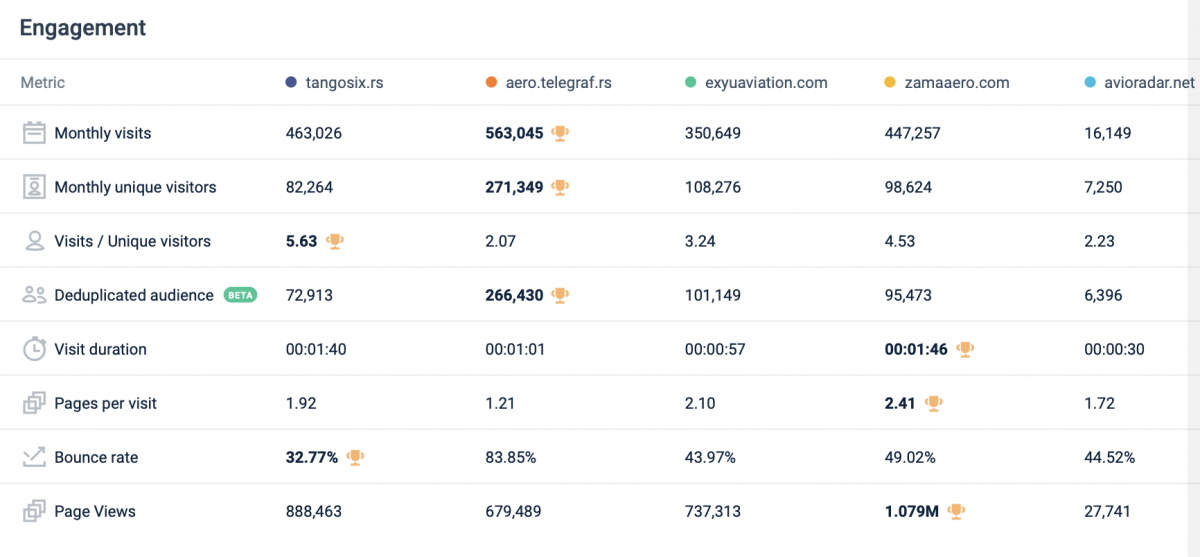Image resolution: width=1200 pixels, height=557 pixels.
Task: Click the visits ratio value 4.53
Action: 901,241
